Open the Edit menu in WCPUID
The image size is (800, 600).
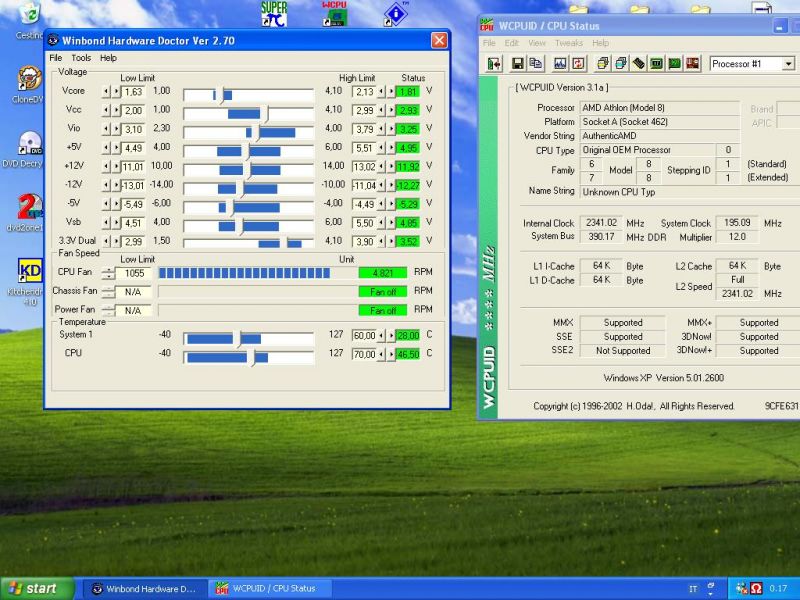512,43
